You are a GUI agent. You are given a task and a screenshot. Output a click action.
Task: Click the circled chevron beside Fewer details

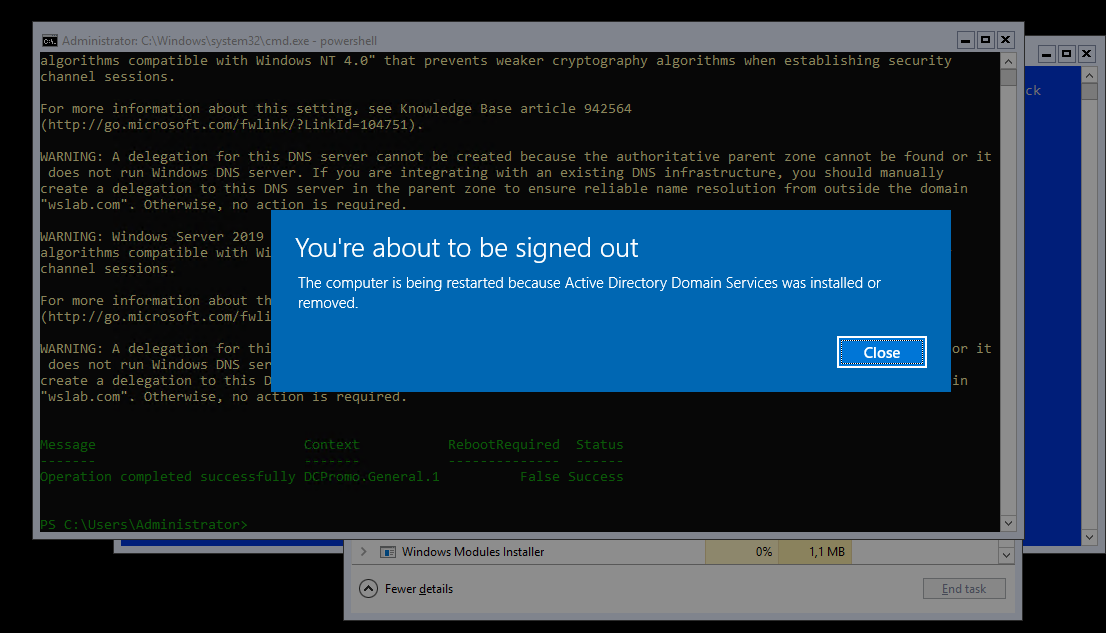(369, 588)
